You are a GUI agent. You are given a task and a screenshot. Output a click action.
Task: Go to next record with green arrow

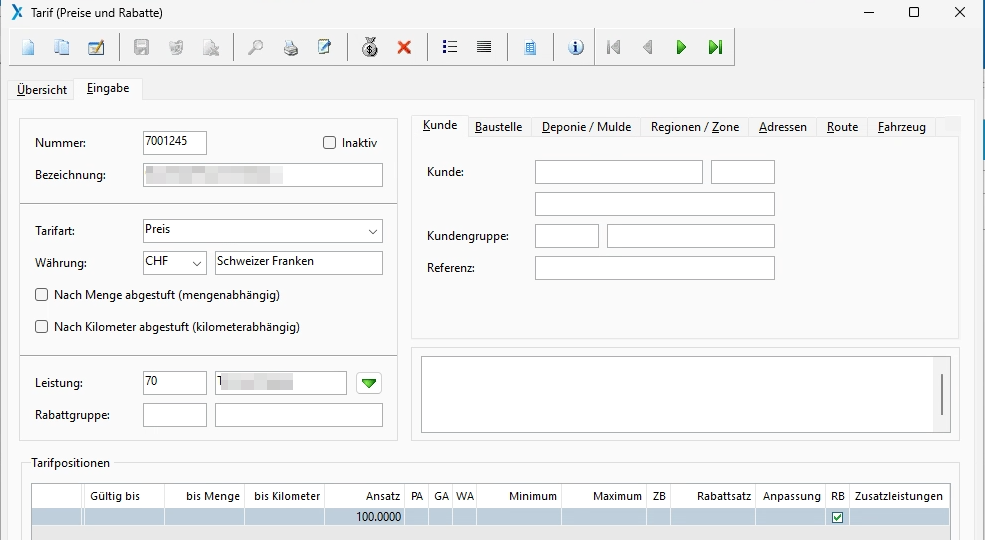681,47
